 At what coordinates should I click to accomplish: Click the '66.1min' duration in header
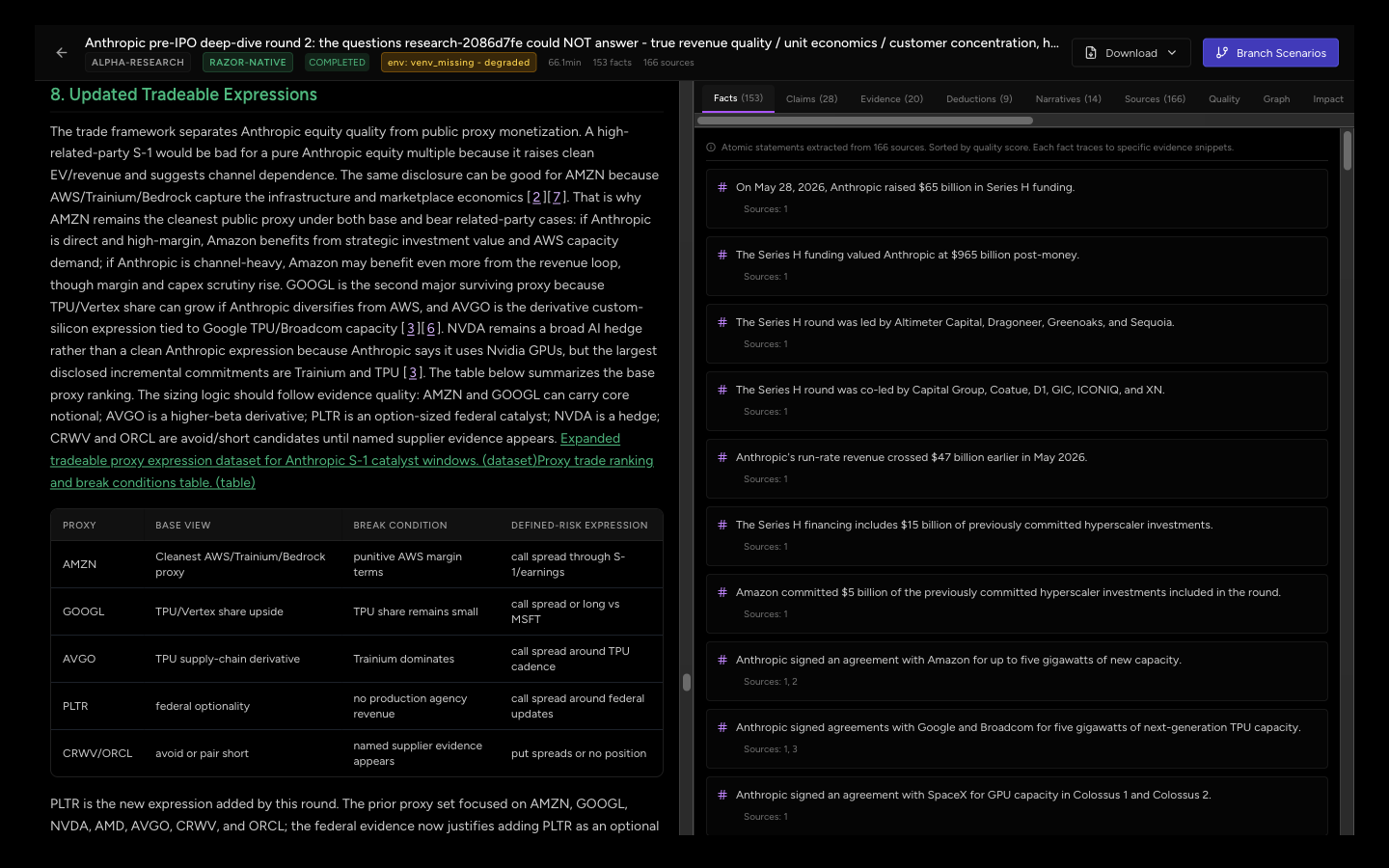click(564, 63)
